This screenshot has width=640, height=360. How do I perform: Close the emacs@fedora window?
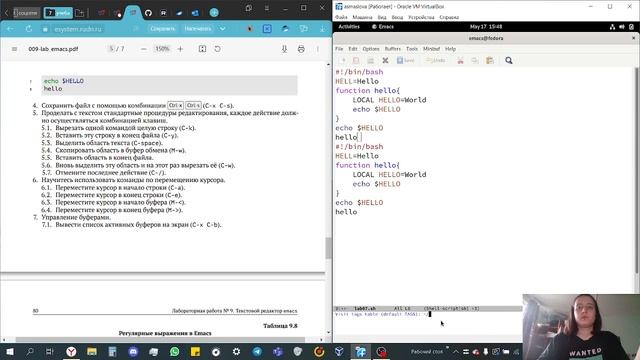(633, 38)
